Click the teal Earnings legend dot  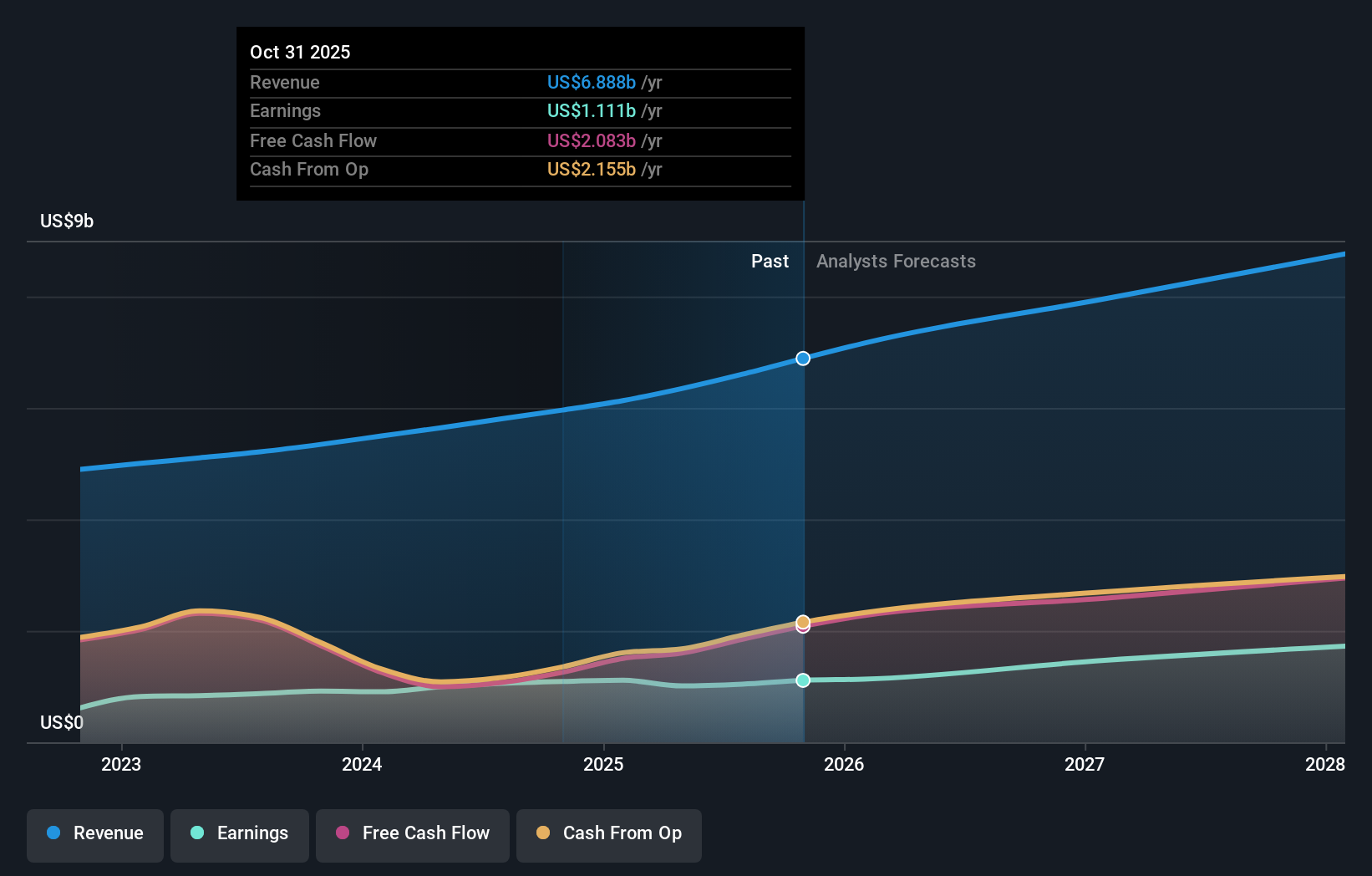tap(196, 833)
